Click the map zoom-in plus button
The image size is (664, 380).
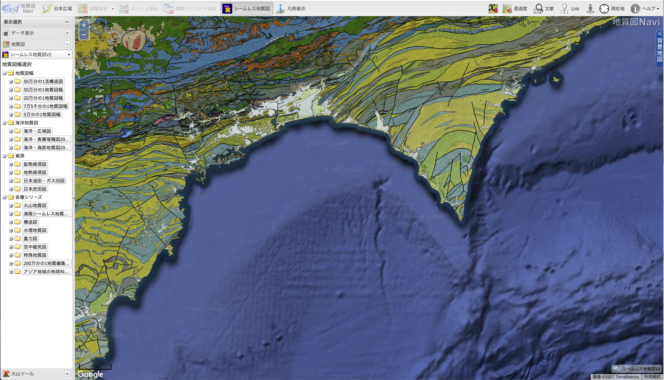84,25
